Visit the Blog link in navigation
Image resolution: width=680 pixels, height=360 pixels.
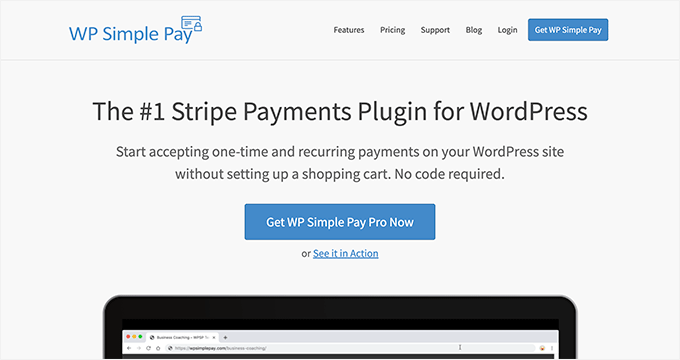click(474, 30)
